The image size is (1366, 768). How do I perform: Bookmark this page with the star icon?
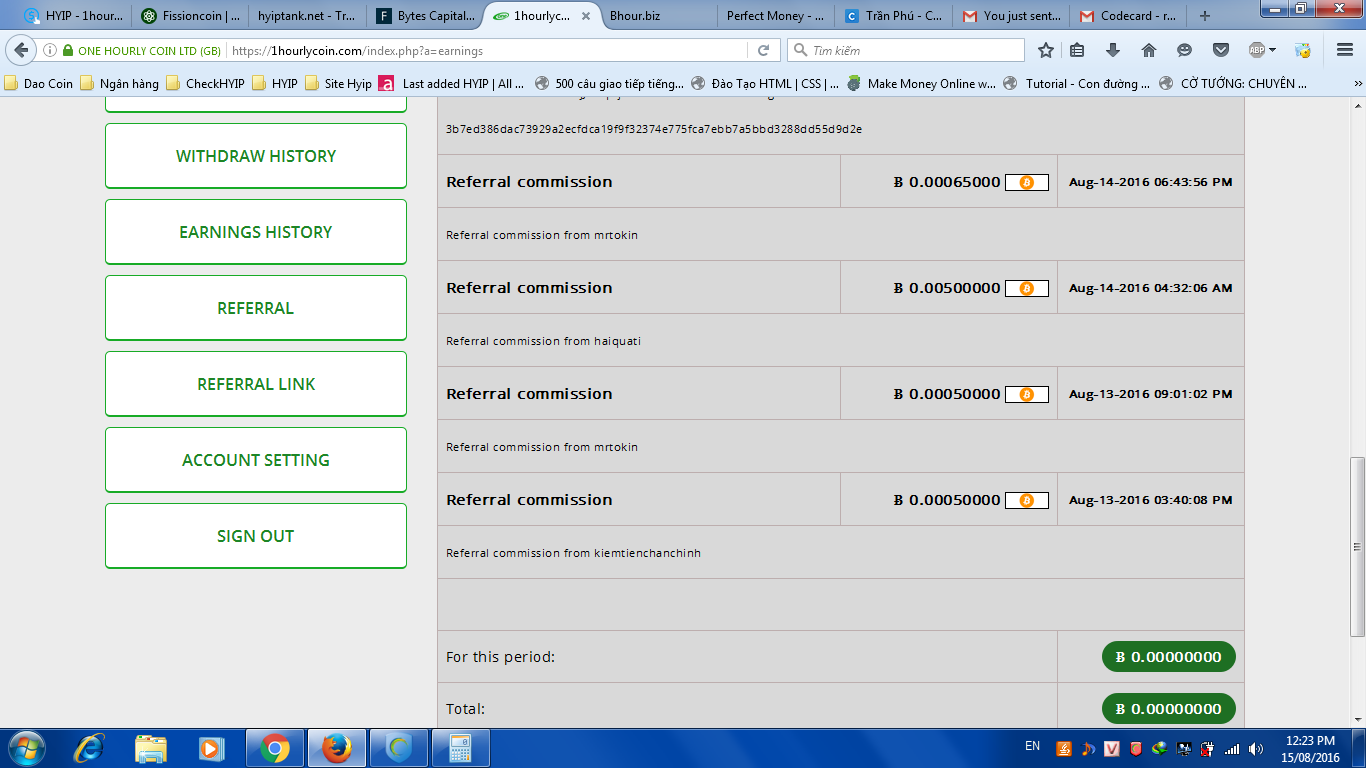pyautogui.click(x=1046, y=50)
